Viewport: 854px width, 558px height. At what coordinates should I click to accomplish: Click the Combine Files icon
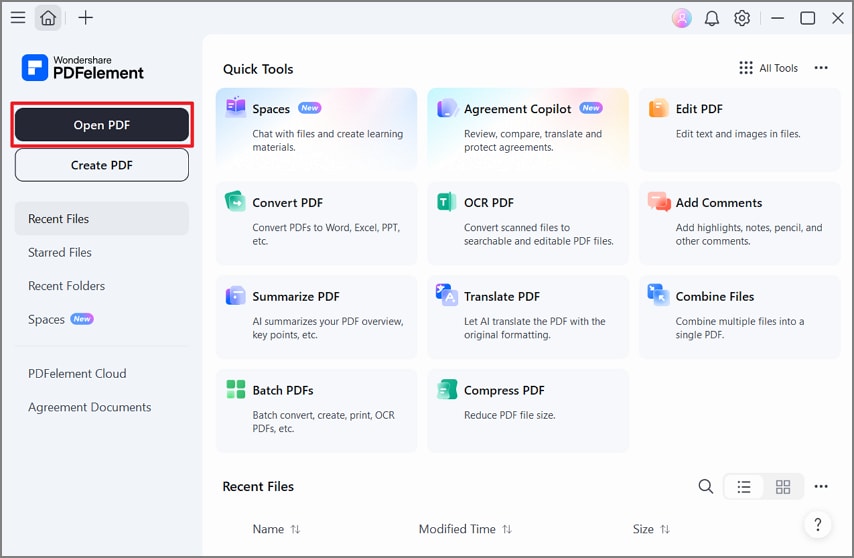658,295
